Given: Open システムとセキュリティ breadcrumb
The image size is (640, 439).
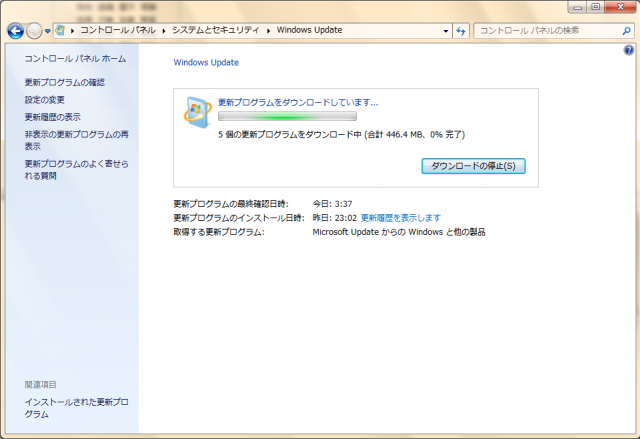Looking at the screenshot, I should [216, 30].
